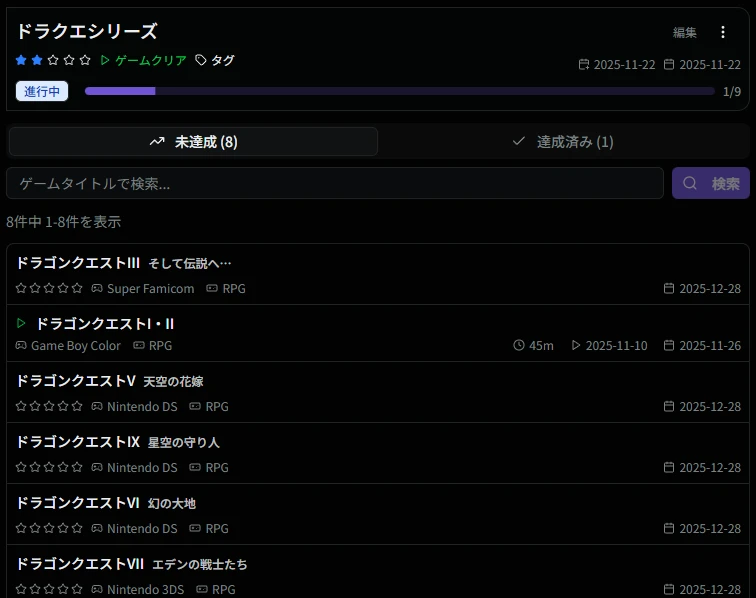Click the 進行中 status badge

click(x=42, y=91)
